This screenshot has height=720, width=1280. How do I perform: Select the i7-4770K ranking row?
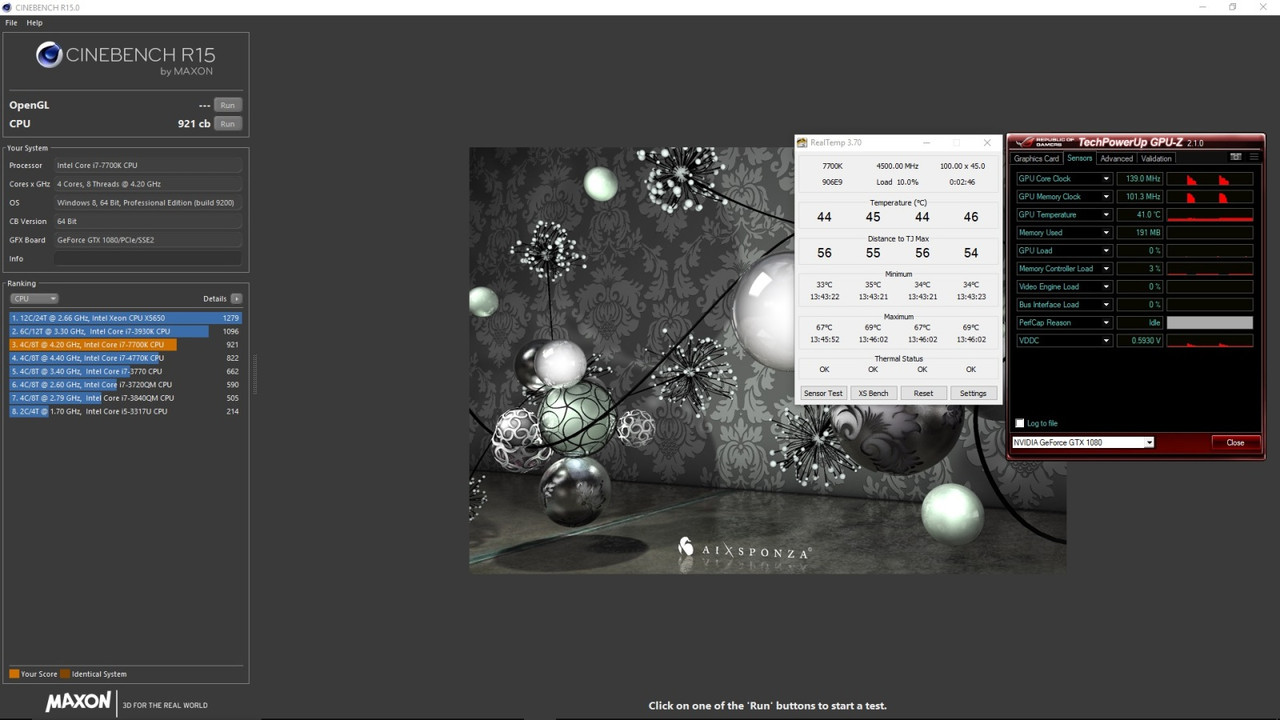click(125, 358)
